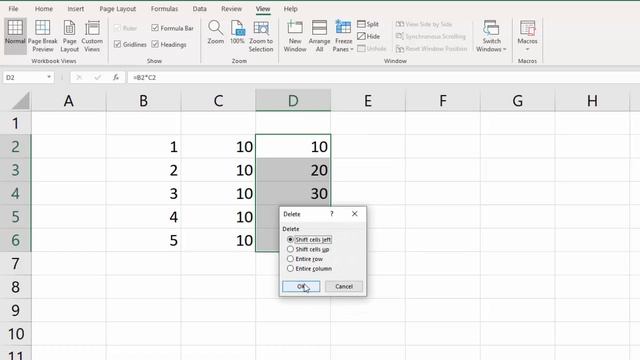Switch to the Review tab
Viewport: 640px width, 360px height.
[231, 9]
